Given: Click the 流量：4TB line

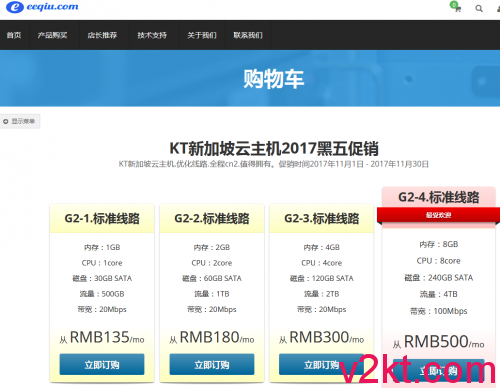Looking at the screenshot, I should click(439, 294).
